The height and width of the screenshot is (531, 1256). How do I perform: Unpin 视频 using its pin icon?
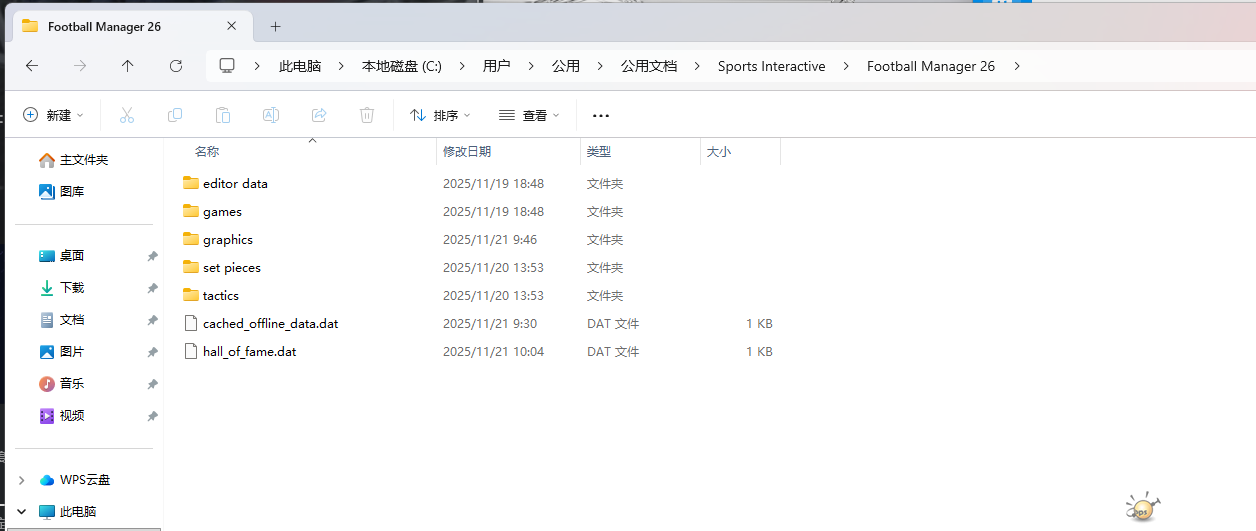[152, 416]
